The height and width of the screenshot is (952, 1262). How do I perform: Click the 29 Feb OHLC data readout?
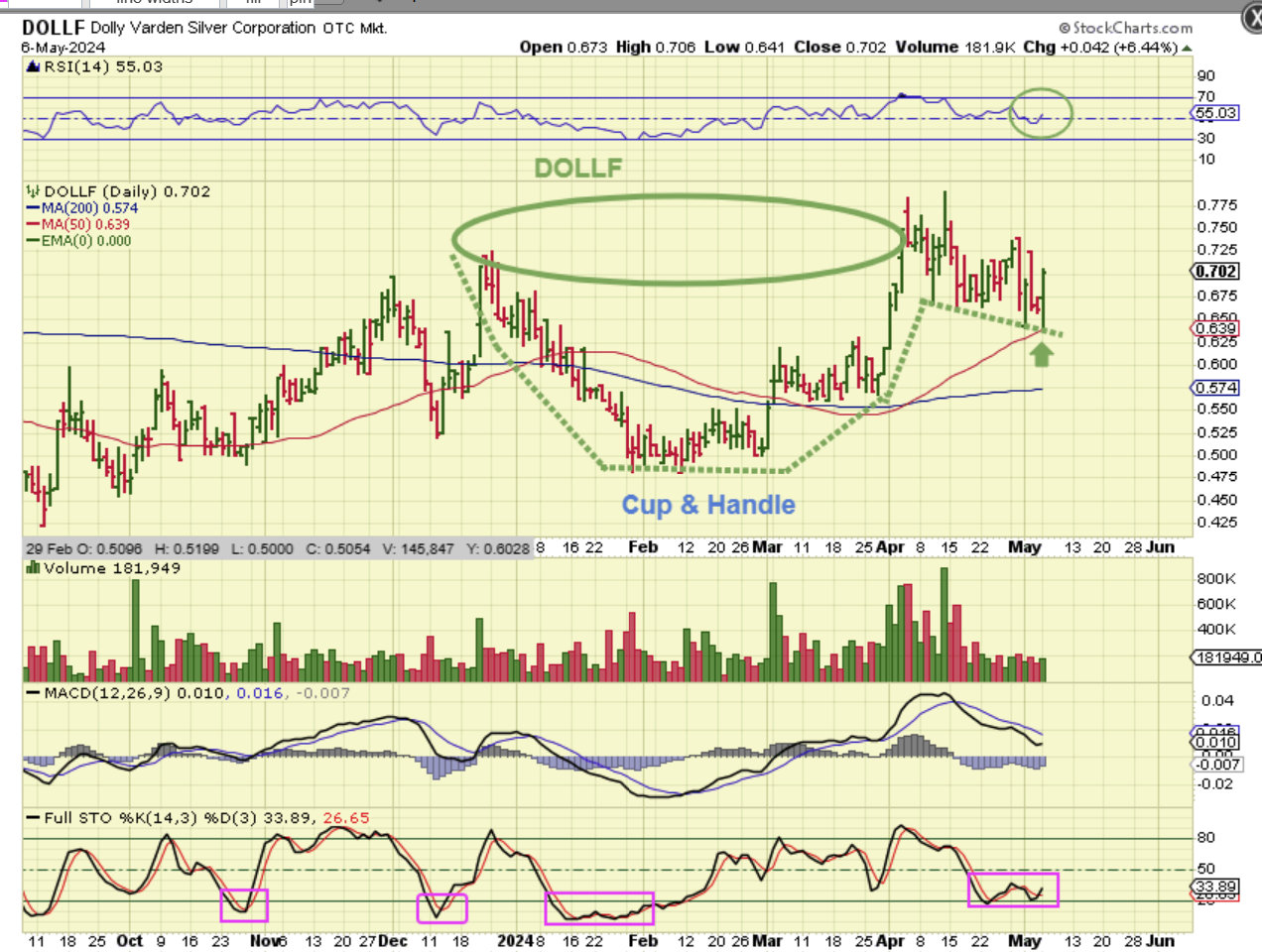(x=278, y=548)
